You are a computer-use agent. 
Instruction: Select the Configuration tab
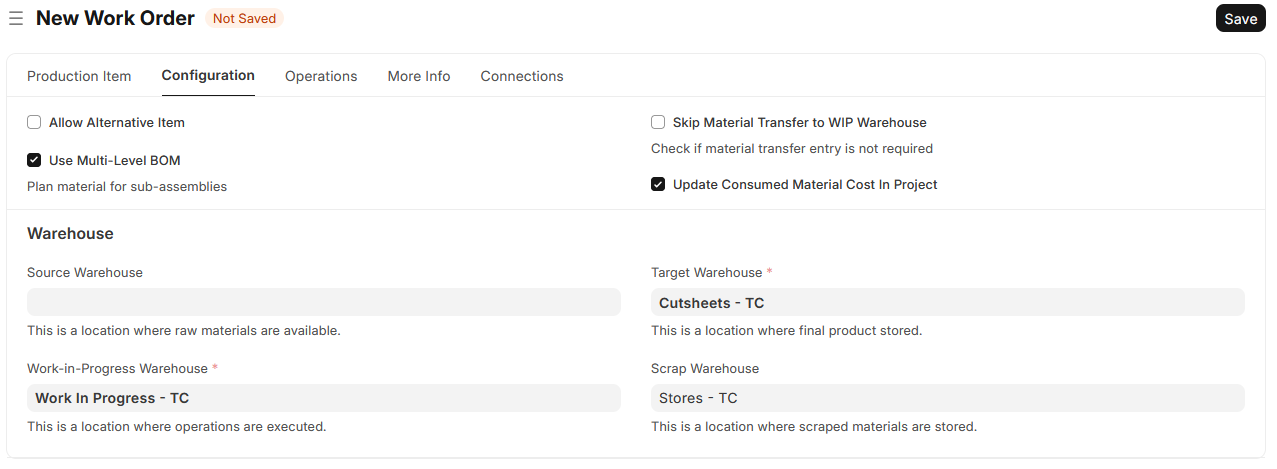pos(208,76)
